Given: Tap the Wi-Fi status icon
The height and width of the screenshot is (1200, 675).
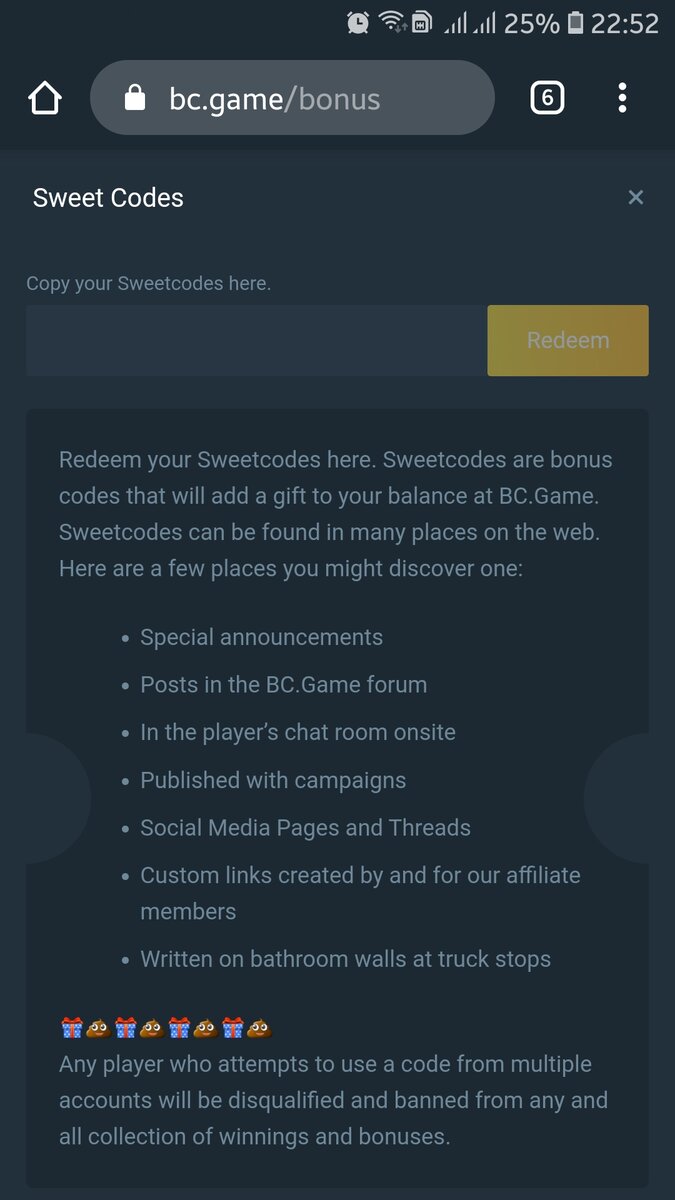Looking at the screenshot, I should point(390,22).
